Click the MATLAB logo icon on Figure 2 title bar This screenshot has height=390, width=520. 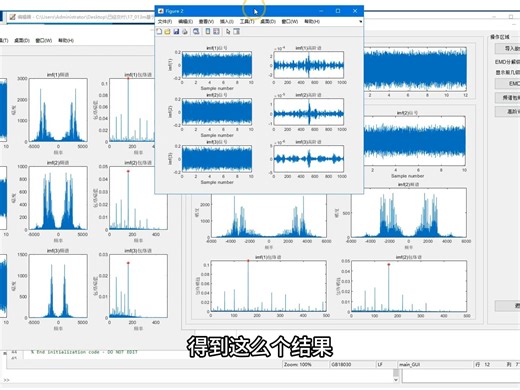click(161, 11)
